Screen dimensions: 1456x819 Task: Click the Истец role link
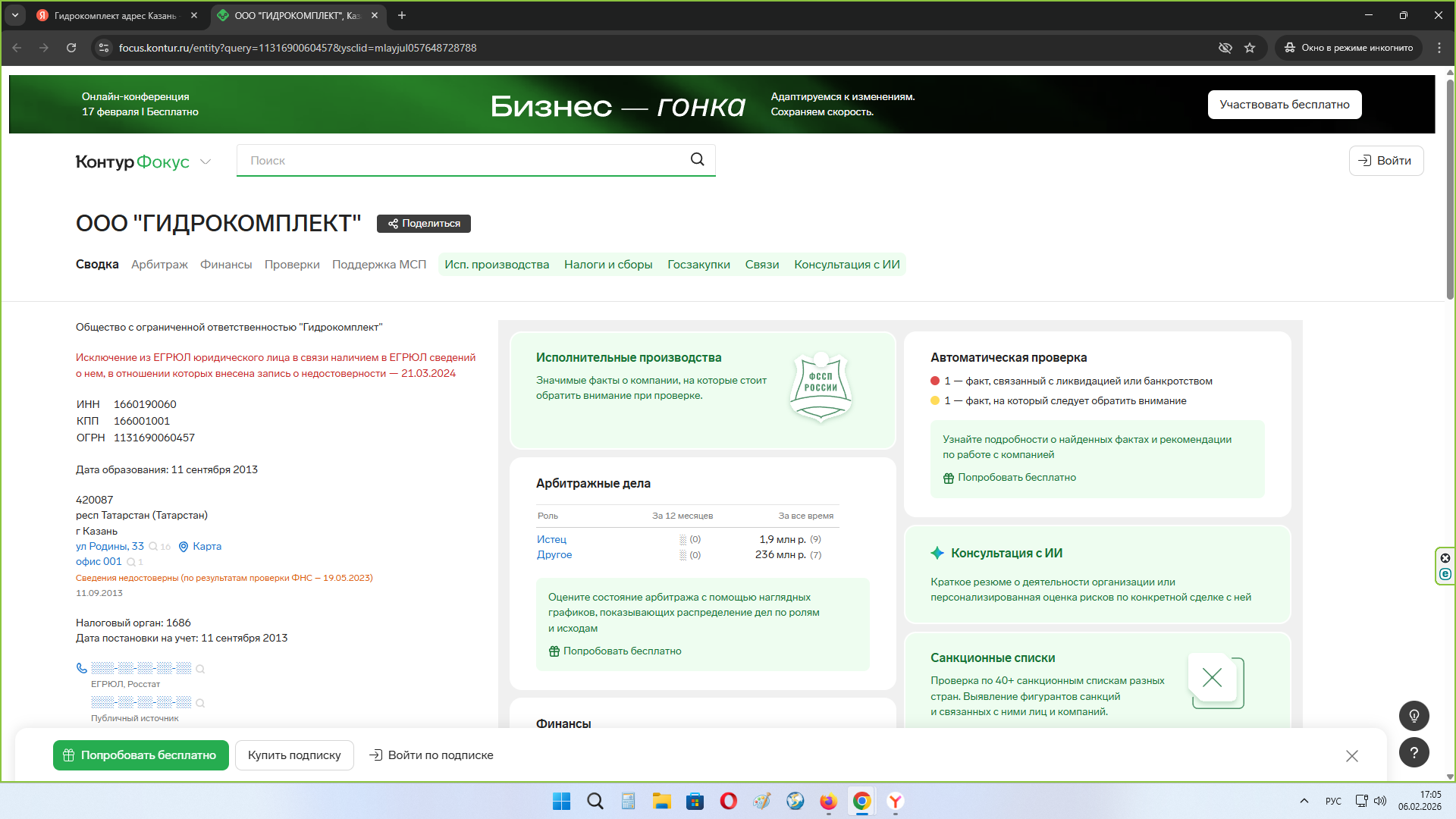tap(551, 539)
